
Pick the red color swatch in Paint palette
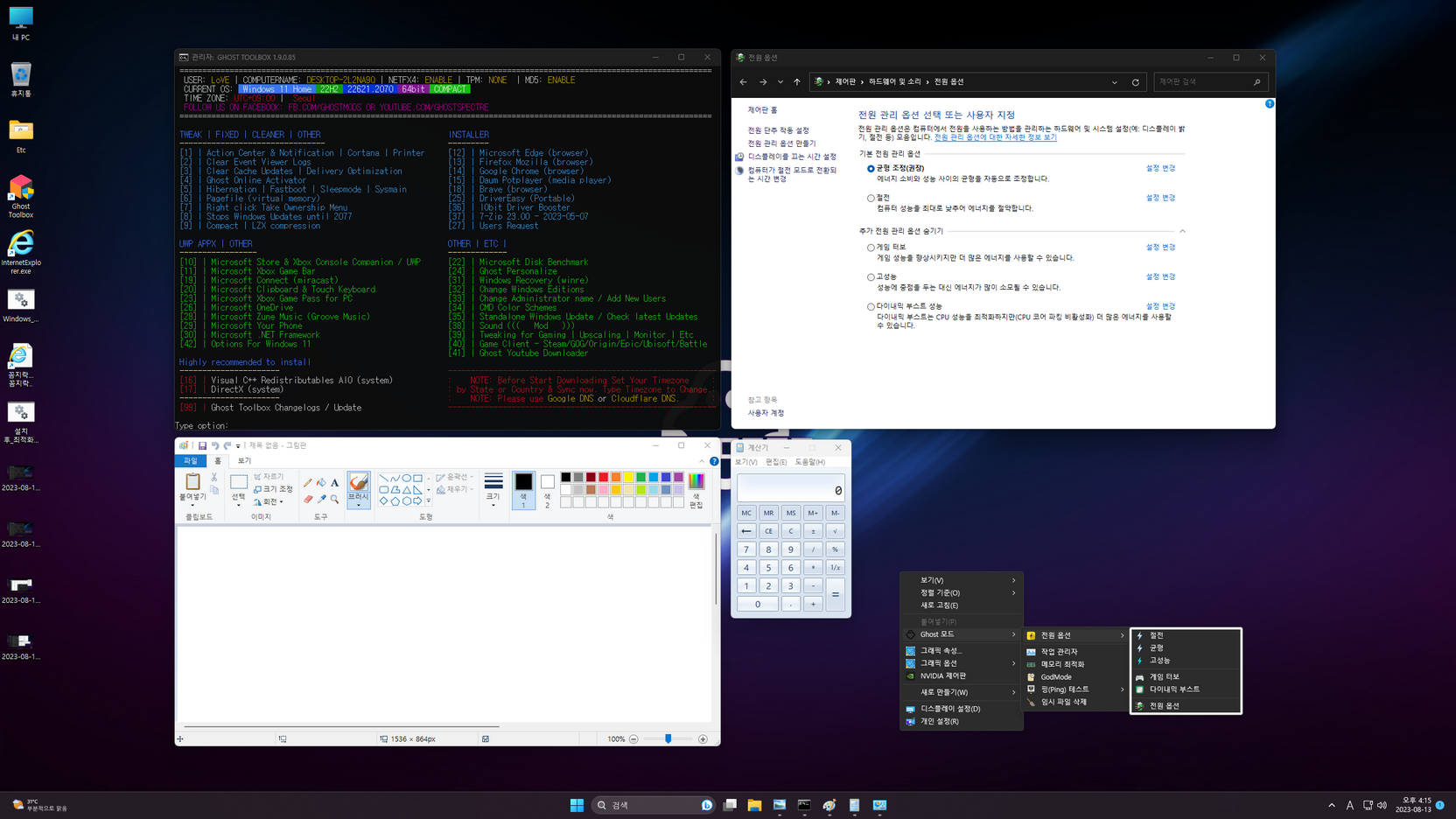603,477
